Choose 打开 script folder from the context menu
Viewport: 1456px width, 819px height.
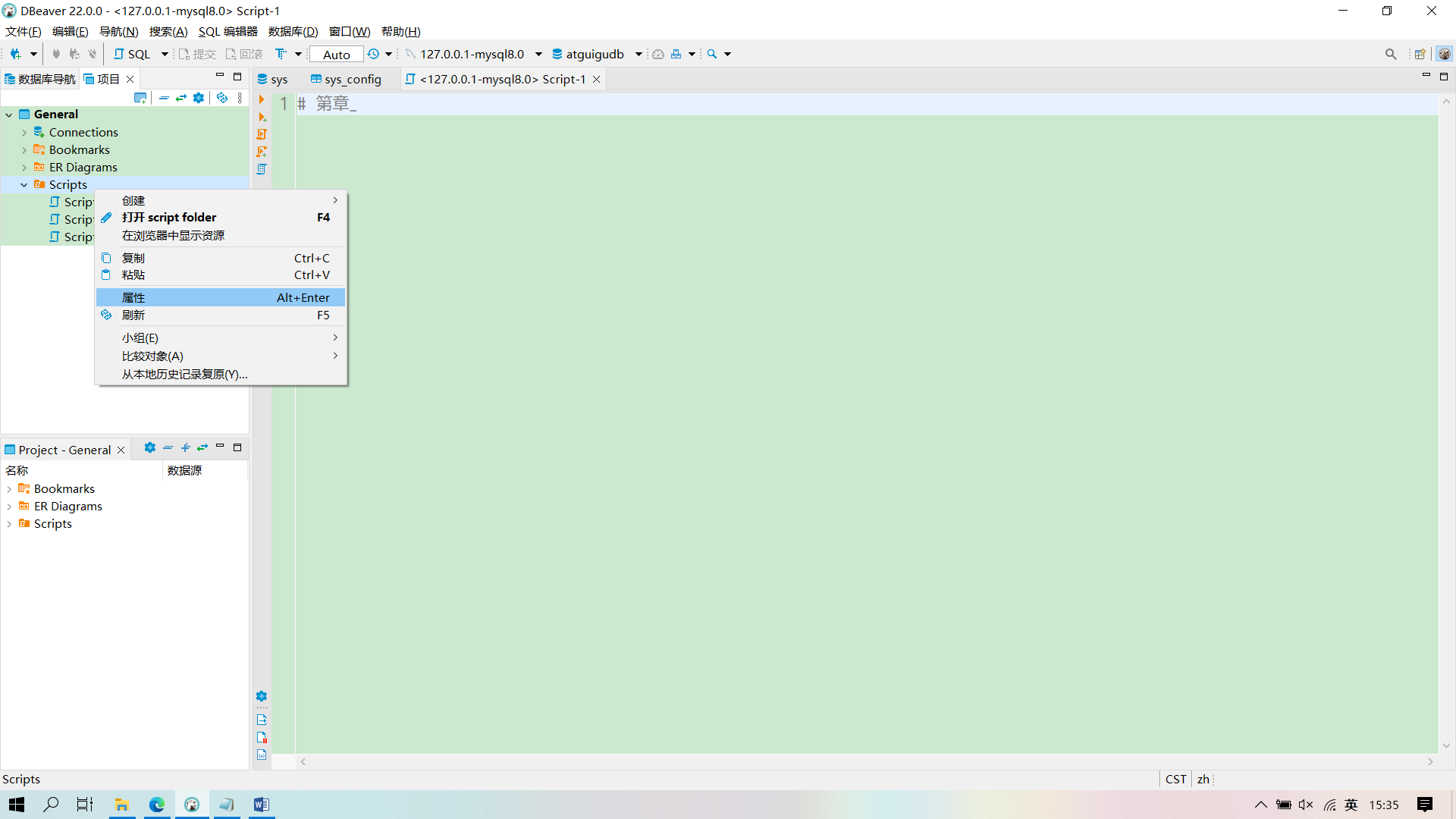click(x=168, y=218)
